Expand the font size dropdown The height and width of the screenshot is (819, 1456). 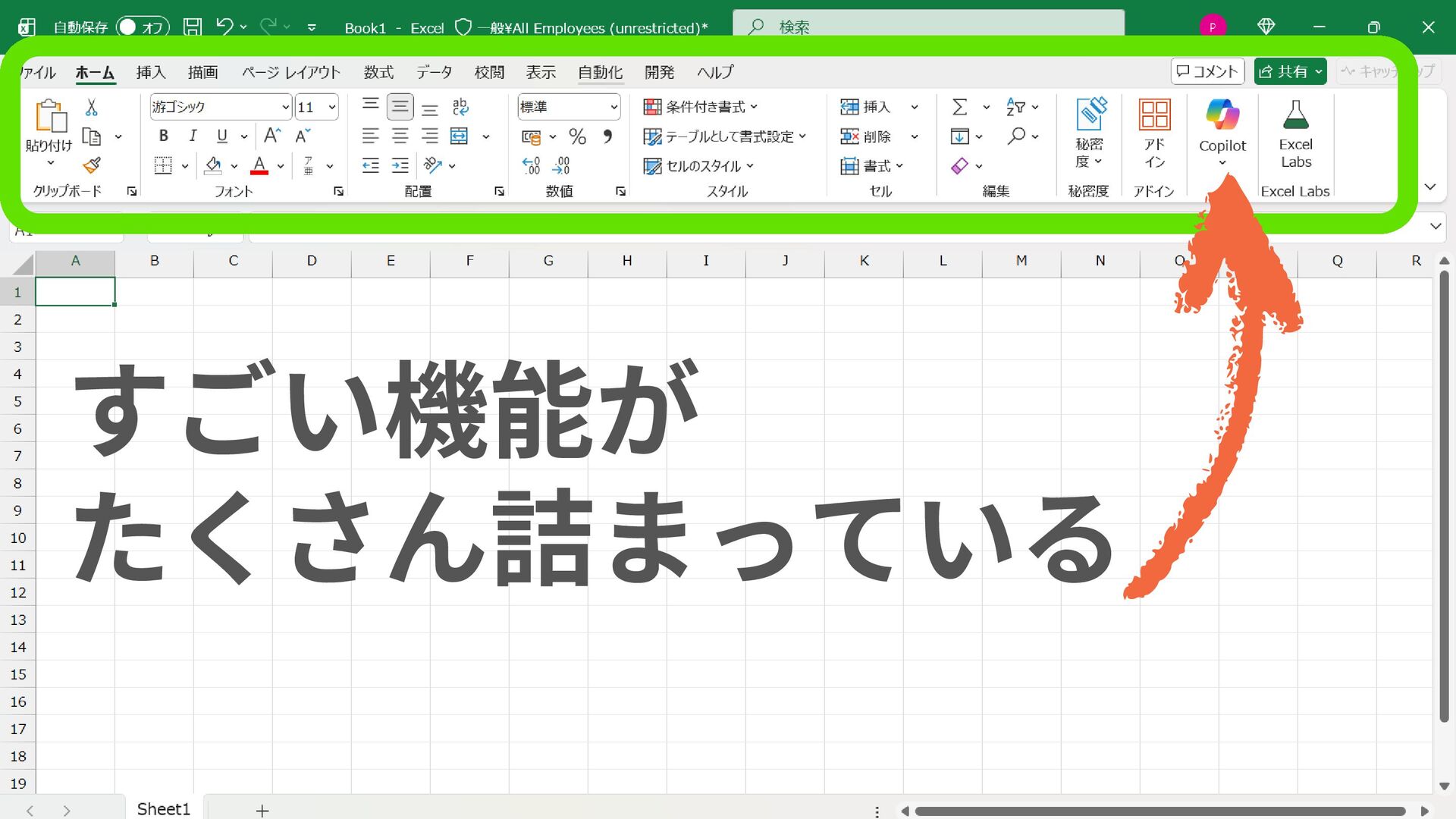click(x=331, y=108)
